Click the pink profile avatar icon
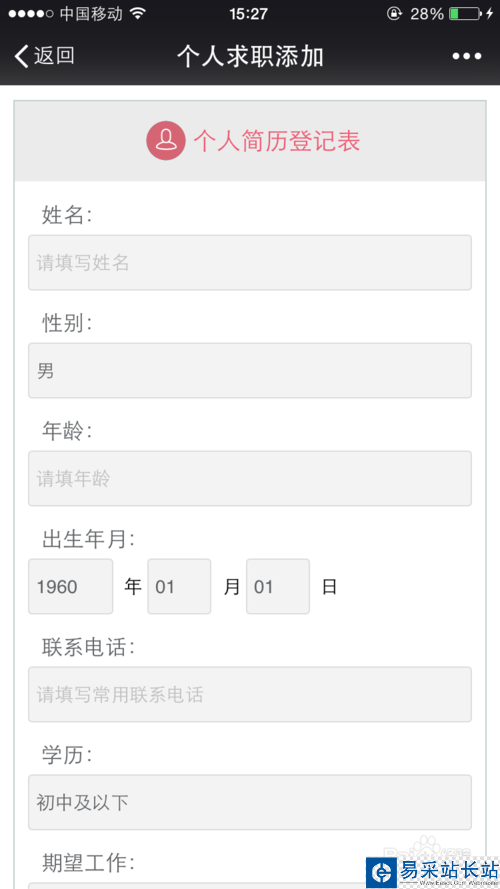The width and height of the screenshot is (500, 889). [166, 141]
